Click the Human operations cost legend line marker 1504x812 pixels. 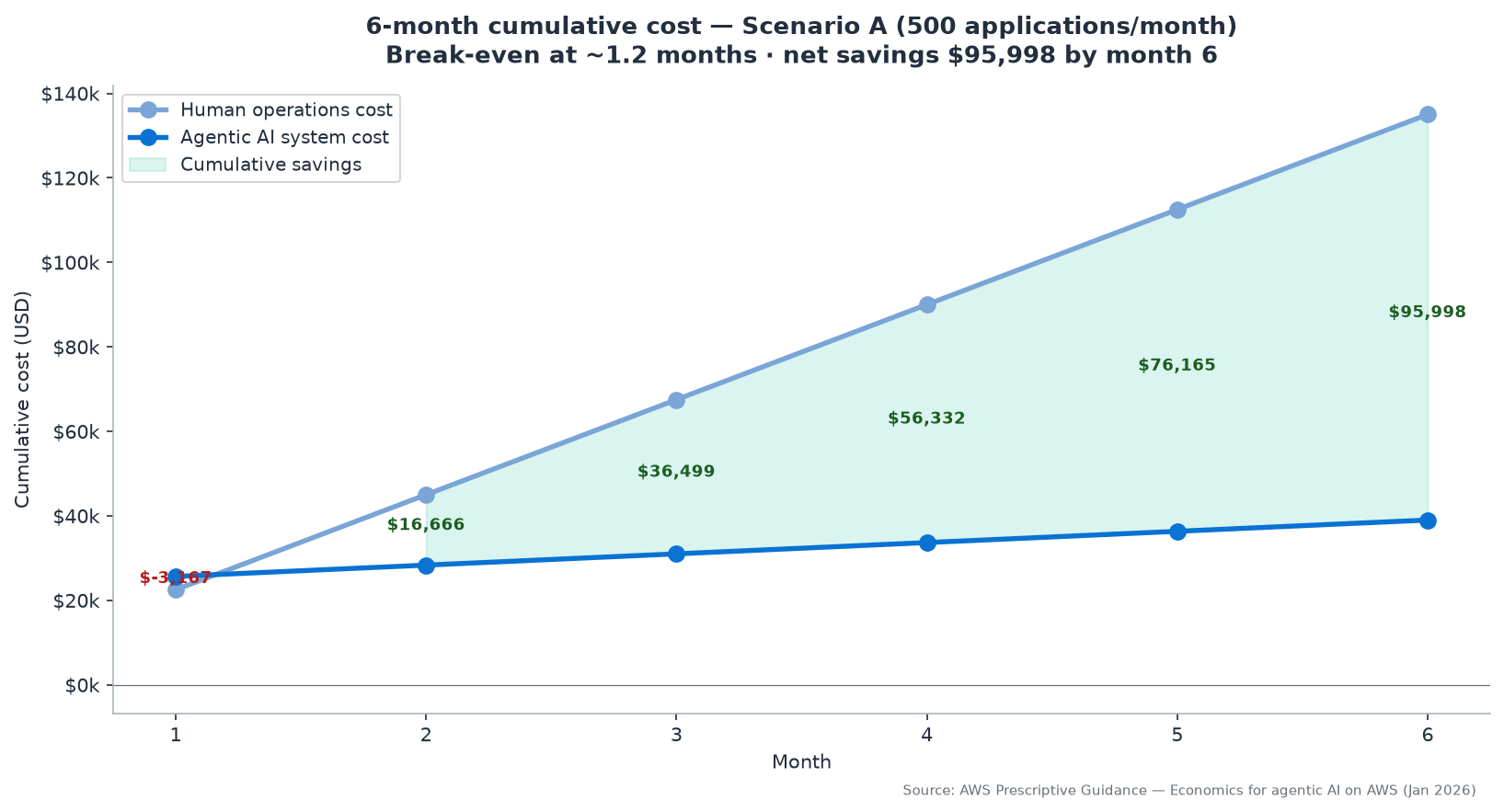tap(148, 110)
